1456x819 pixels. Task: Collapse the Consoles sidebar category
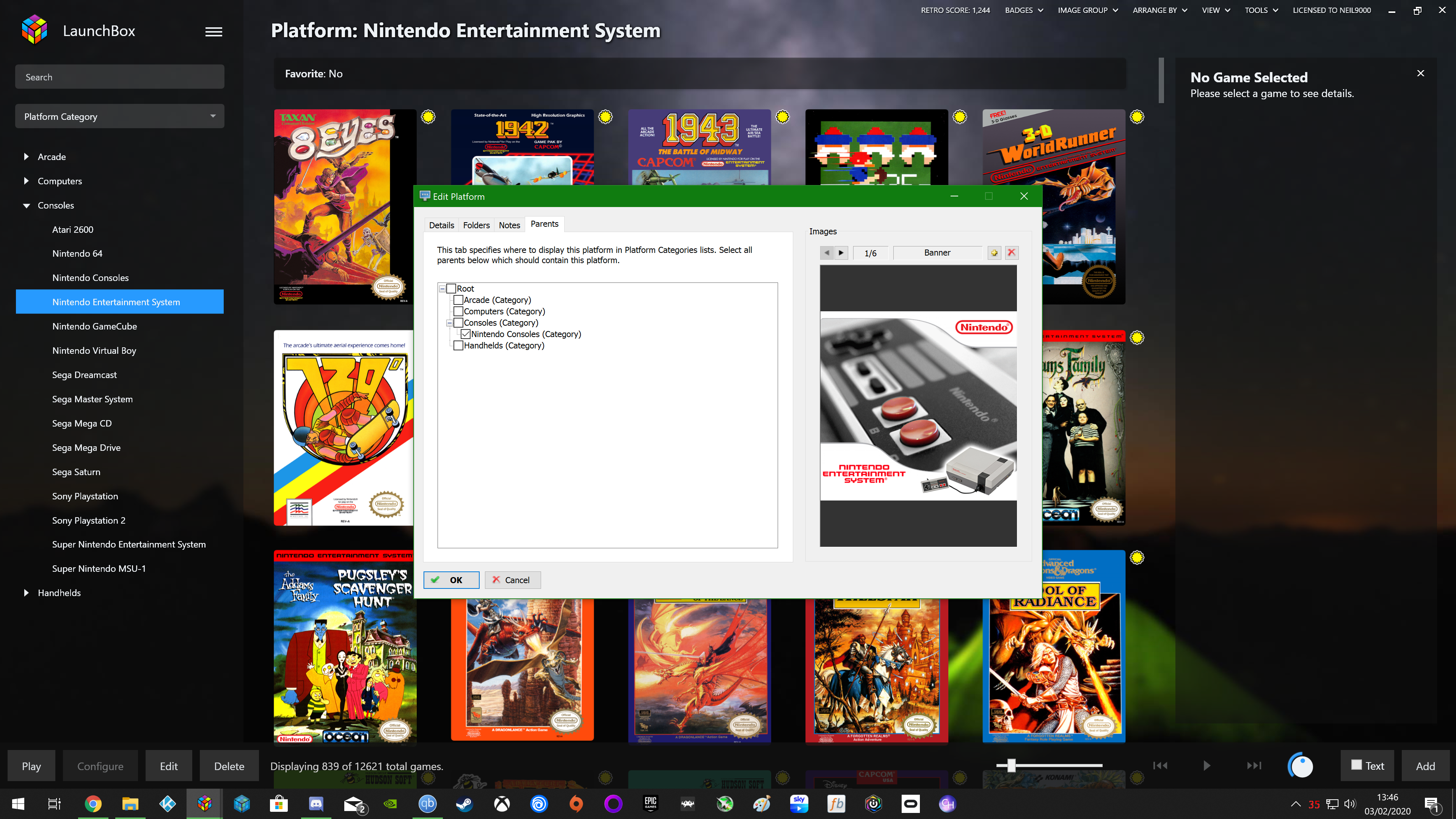pos(26,206)
